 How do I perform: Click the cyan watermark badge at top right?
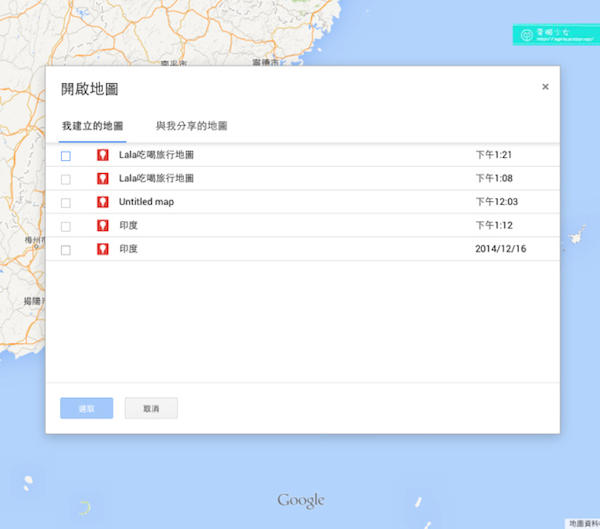(x=555, y=35)
